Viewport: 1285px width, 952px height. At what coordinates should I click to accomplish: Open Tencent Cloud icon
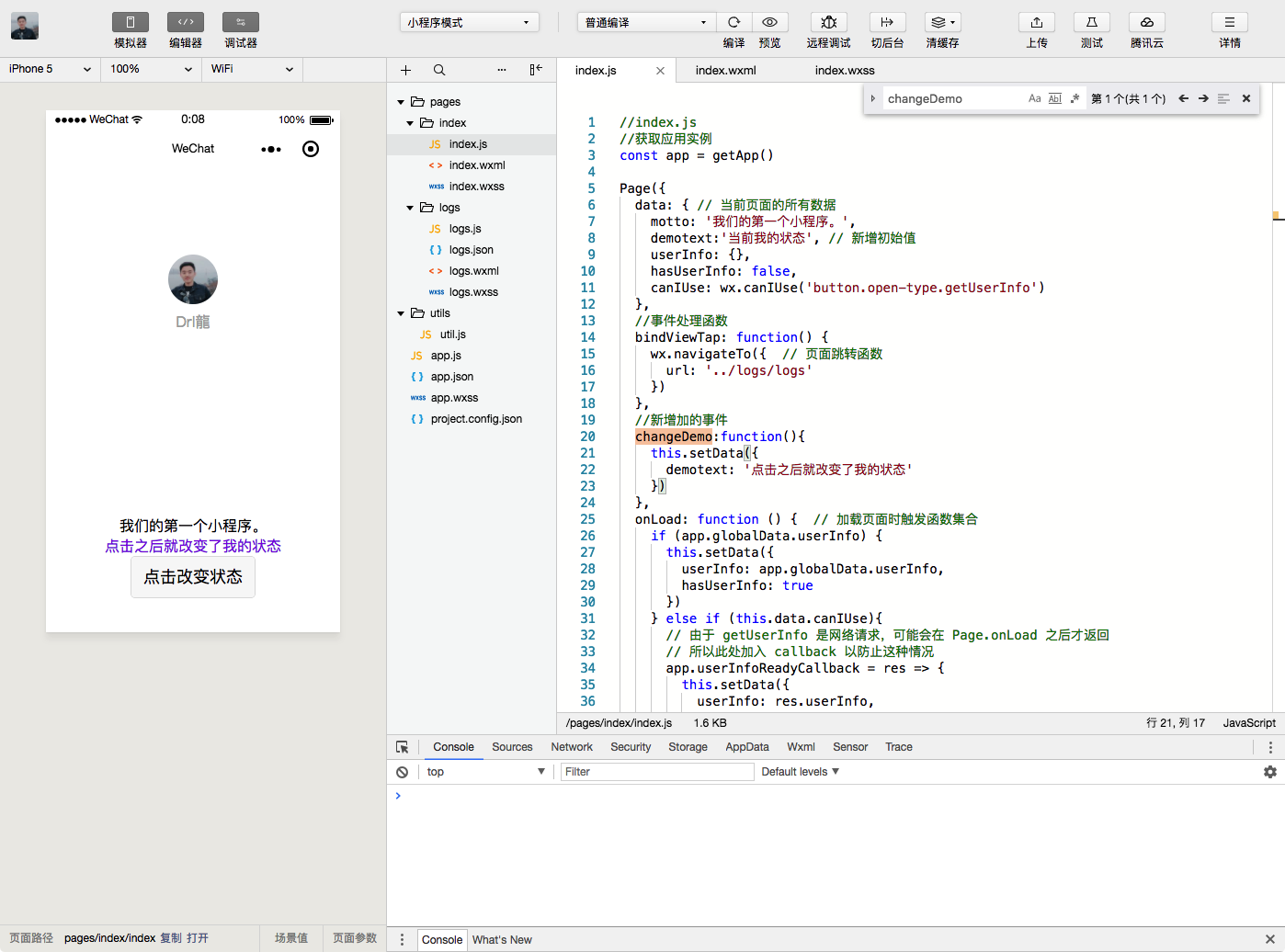tap(1146, 22)
